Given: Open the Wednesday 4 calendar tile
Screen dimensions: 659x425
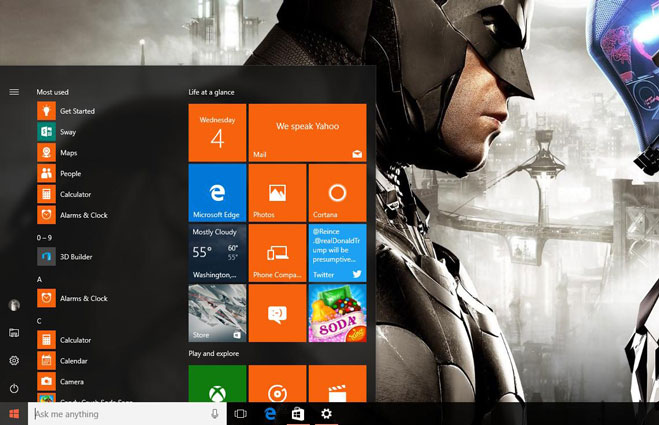Looking at the screenshot, I should coord(217,133).
